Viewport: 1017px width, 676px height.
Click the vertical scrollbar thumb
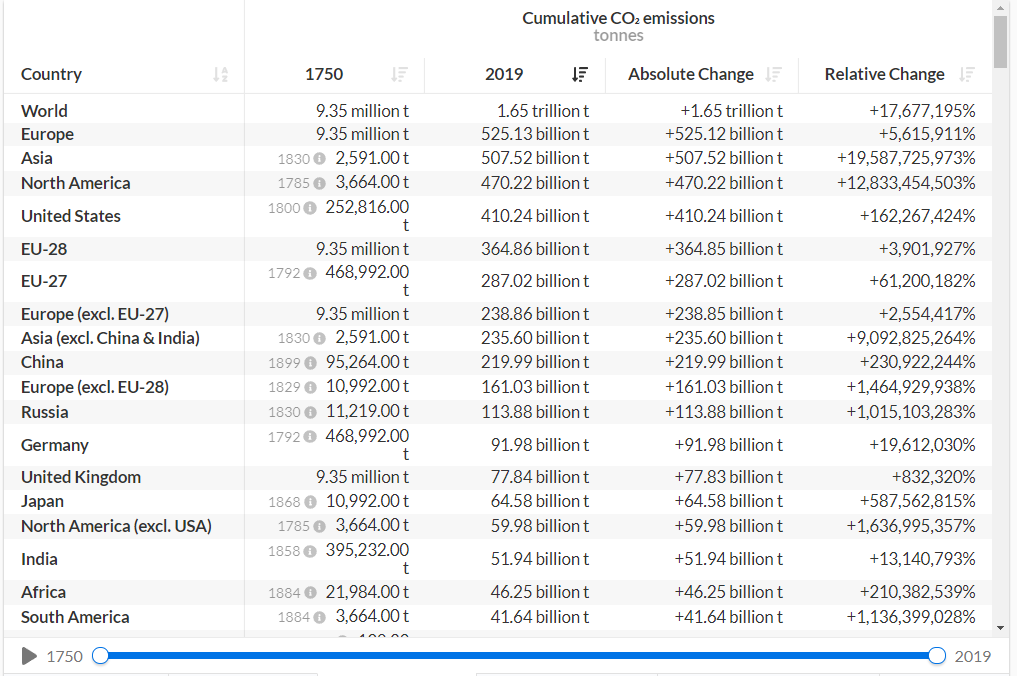[x=1001, y=42]
